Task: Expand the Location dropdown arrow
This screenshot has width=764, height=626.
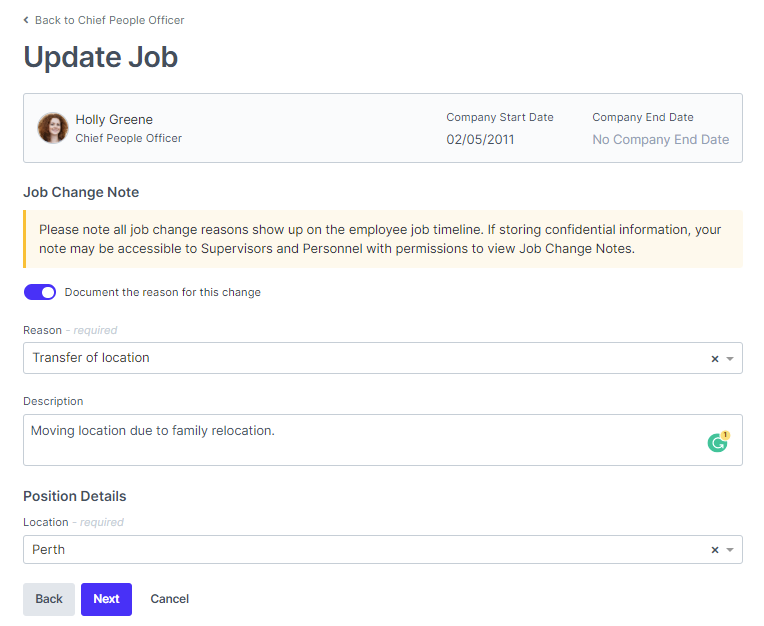Action: [x=730, y=550]
